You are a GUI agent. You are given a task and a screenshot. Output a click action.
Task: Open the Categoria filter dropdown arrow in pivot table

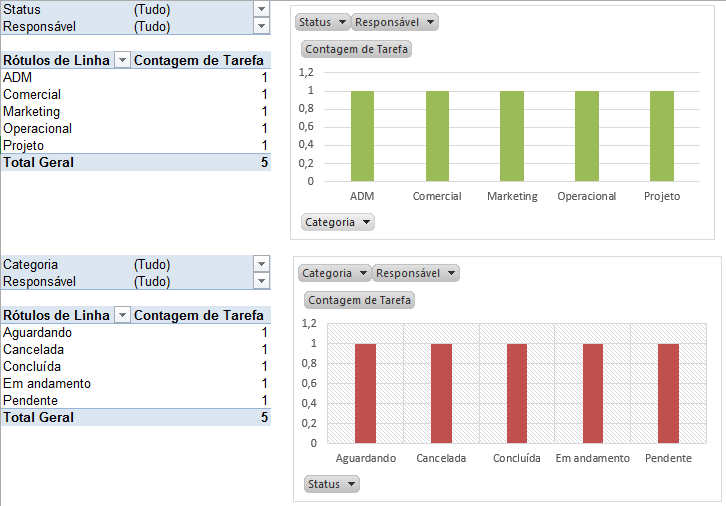click(x=262, y=265)
